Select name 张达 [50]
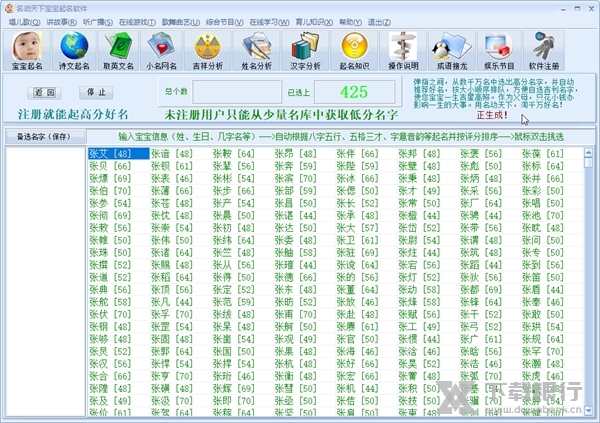The height and width of the screenshot is (423, 600). (295, 228)
